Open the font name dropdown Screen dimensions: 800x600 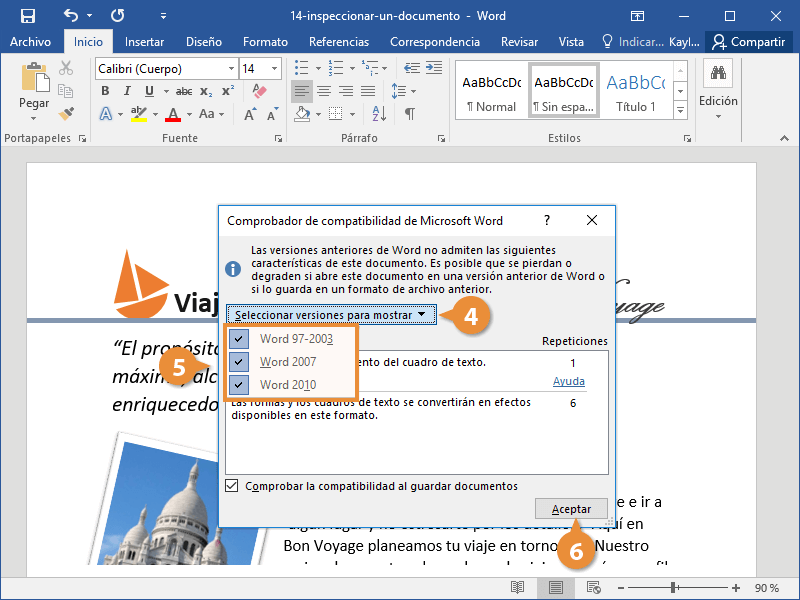[x=231, y=68]
